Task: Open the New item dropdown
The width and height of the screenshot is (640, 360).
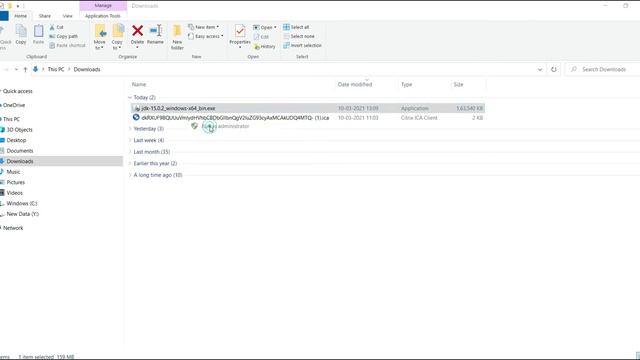Action: coord(203,27)
